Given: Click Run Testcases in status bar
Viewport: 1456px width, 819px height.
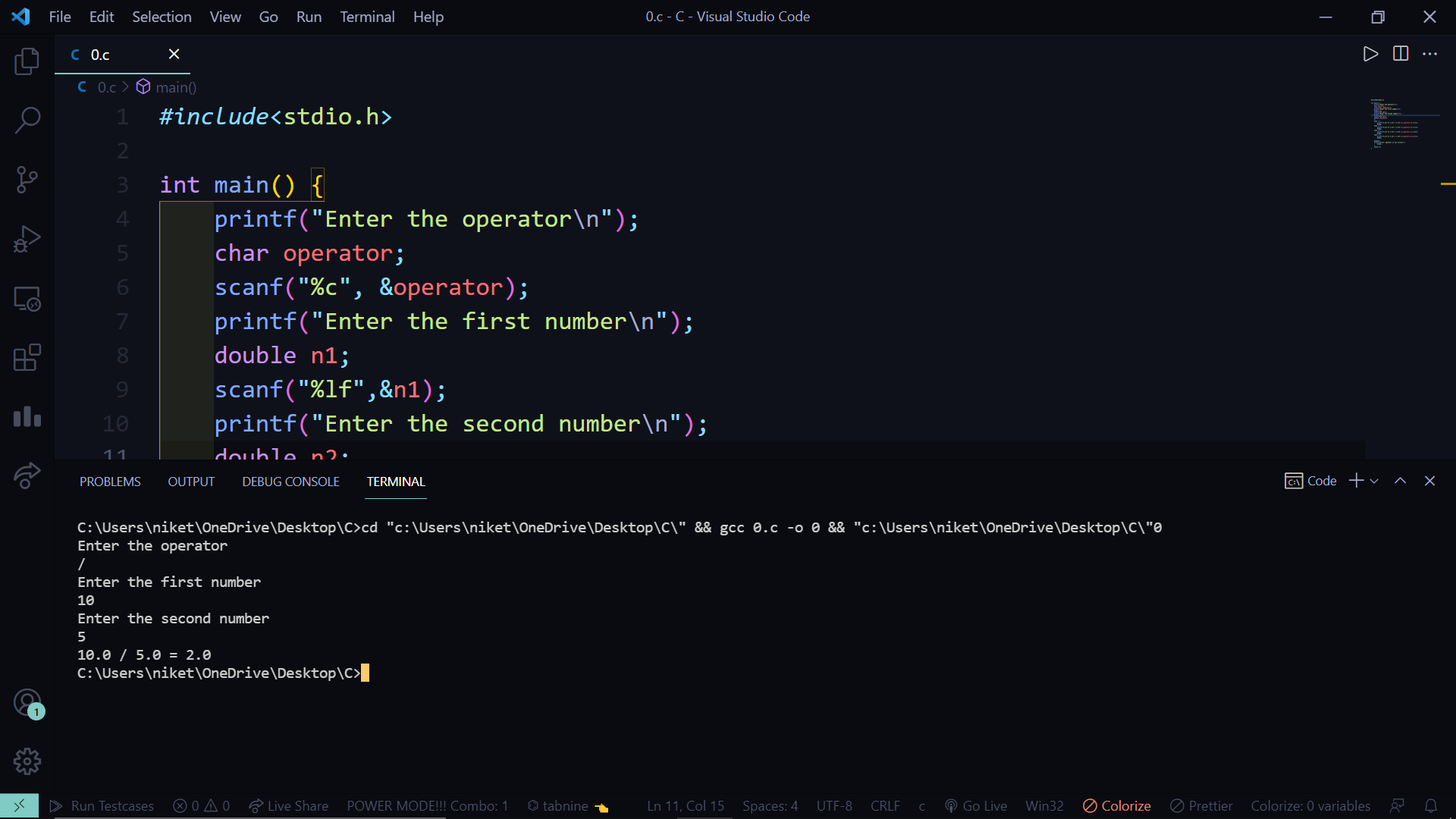Looking at the screenshot, I should pyautogui.click(x=102, y=805).
